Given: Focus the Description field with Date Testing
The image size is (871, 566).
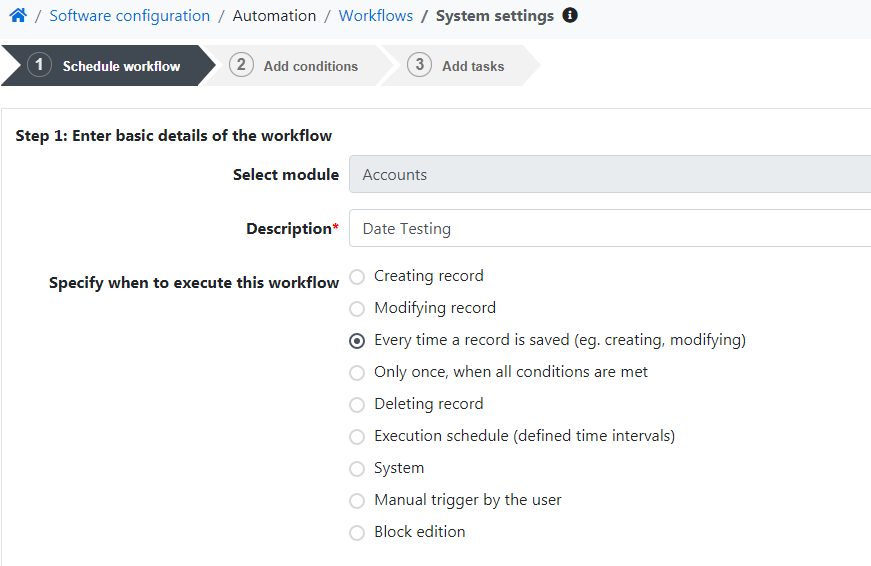Looking at the screenshot, I should click(x=610, y=228).
